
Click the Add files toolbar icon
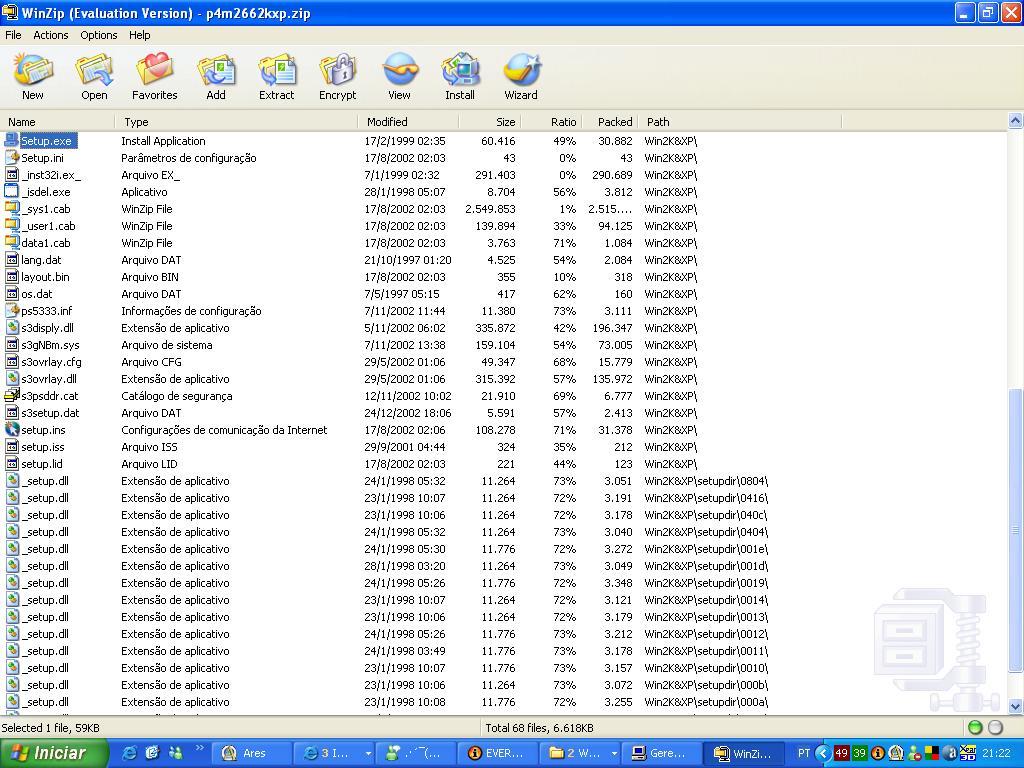216,77
